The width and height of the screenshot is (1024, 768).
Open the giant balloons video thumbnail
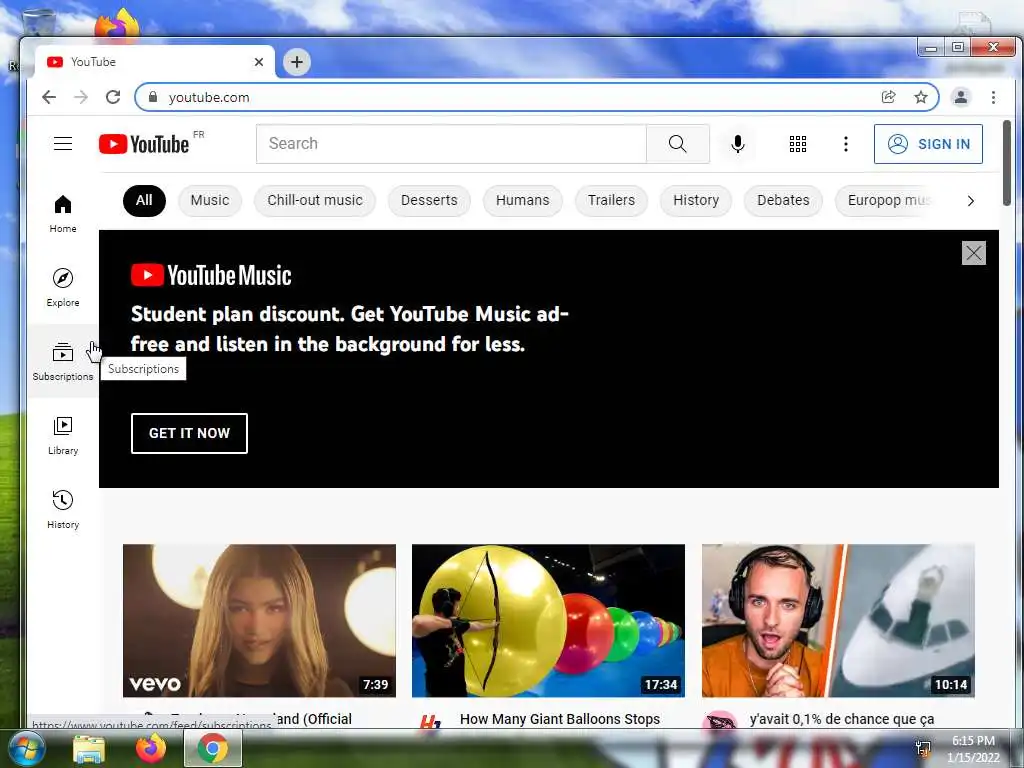click(x=549, y=620)
